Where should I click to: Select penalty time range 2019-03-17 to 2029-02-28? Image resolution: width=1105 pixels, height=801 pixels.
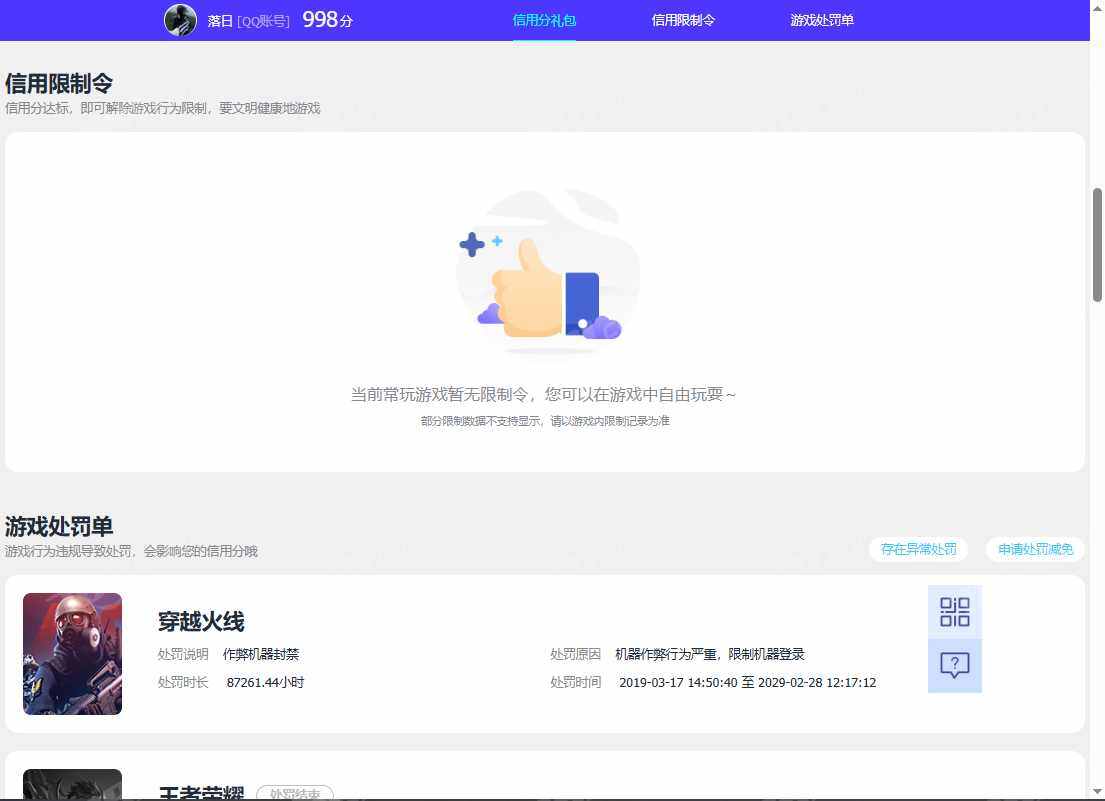coord(748,682)
